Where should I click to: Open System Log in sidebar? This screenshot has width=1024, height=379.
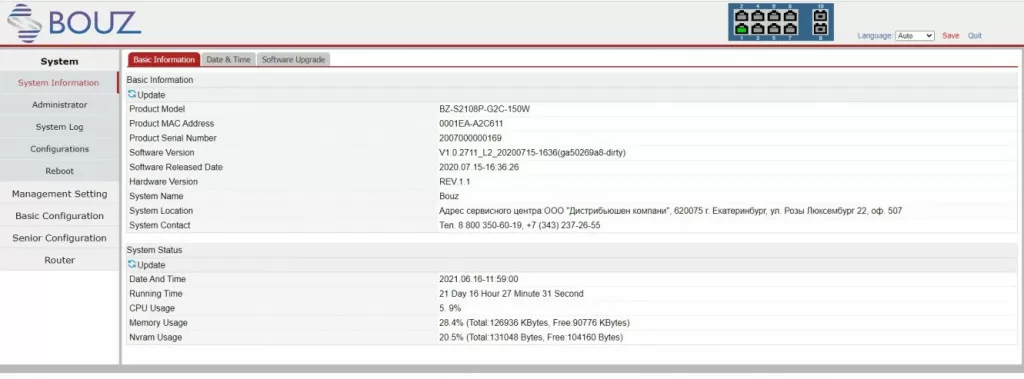[59, 127]
